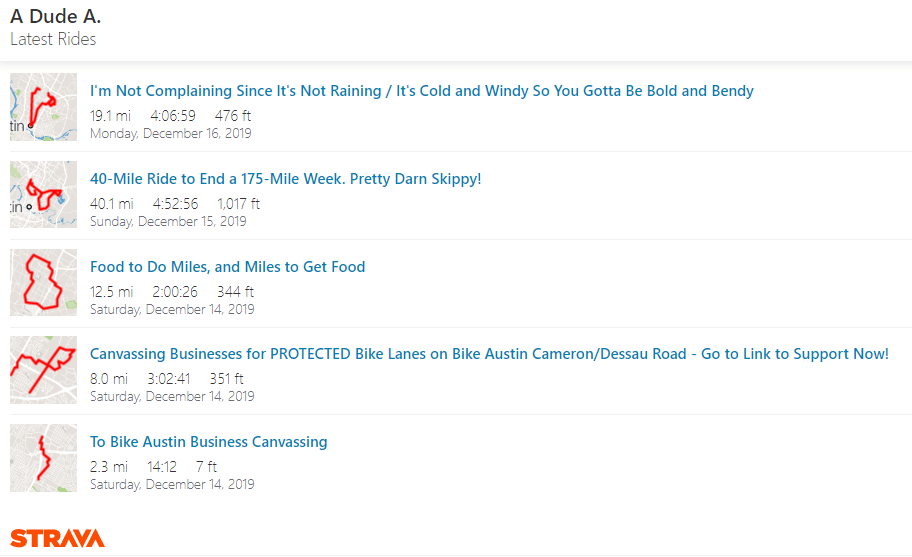The height and width of the screenshot is (557, 912).
Task: Click the 14:12 ride time
Action: 162,467
